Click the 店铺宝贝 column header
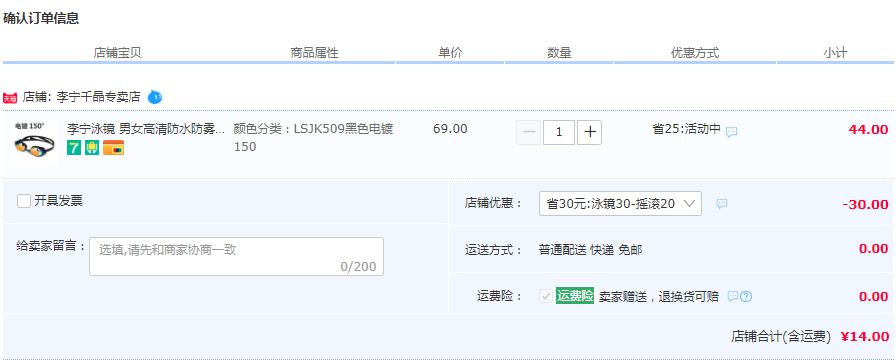 pyautogui.click(x=117, y=53)
